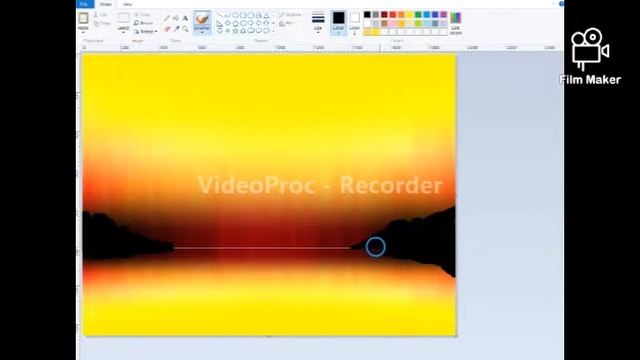
Task: Open the Brushes dropdown arrow
Action: tap(202, 32)
